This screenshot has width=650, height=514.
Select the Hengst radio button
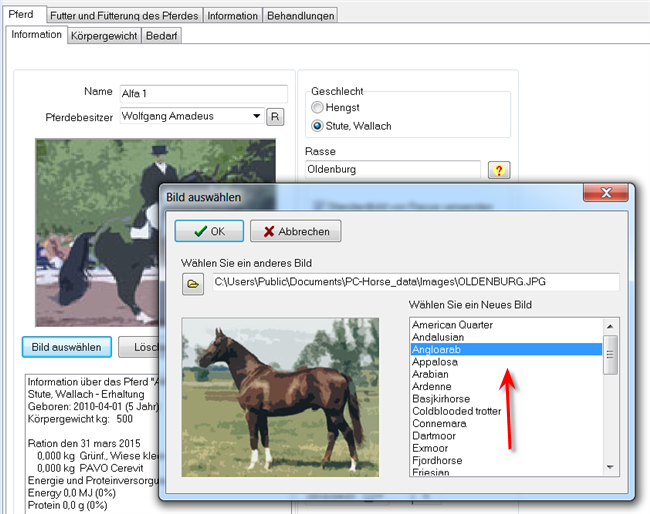pos(317,107)
